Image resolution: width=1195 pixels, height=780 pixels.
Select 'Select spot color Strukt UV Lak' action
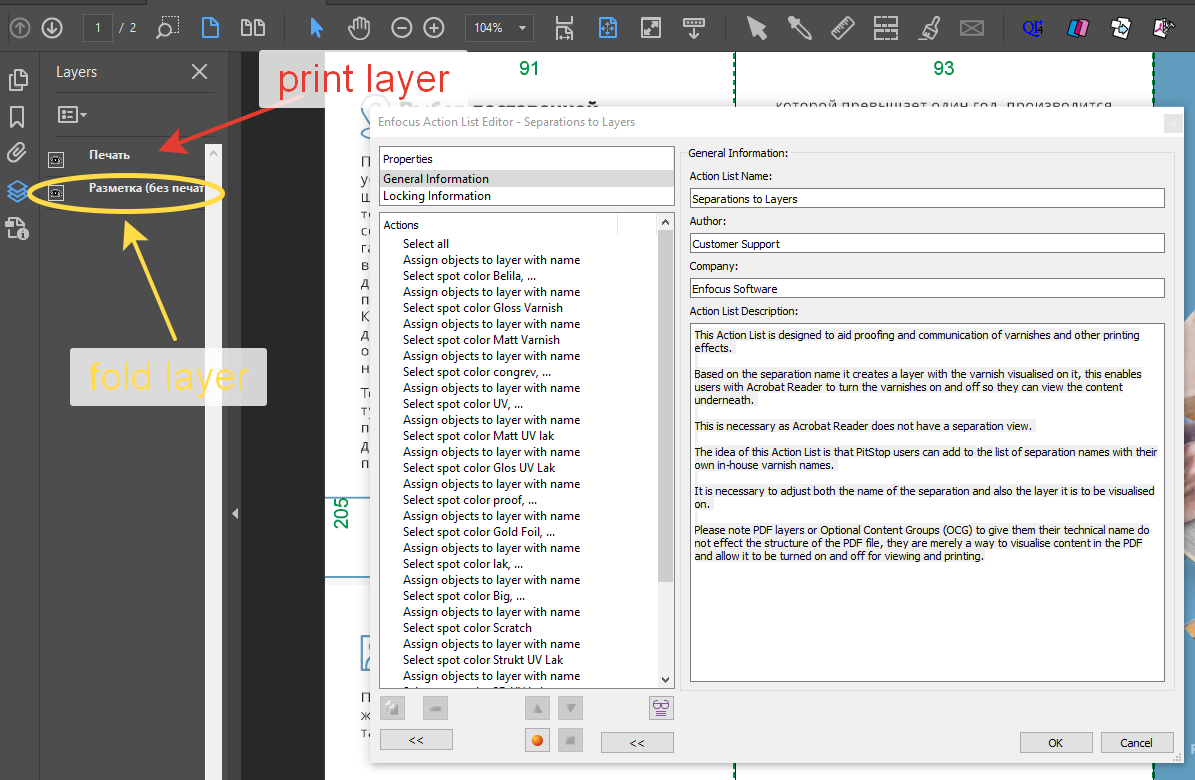point(483,660)
